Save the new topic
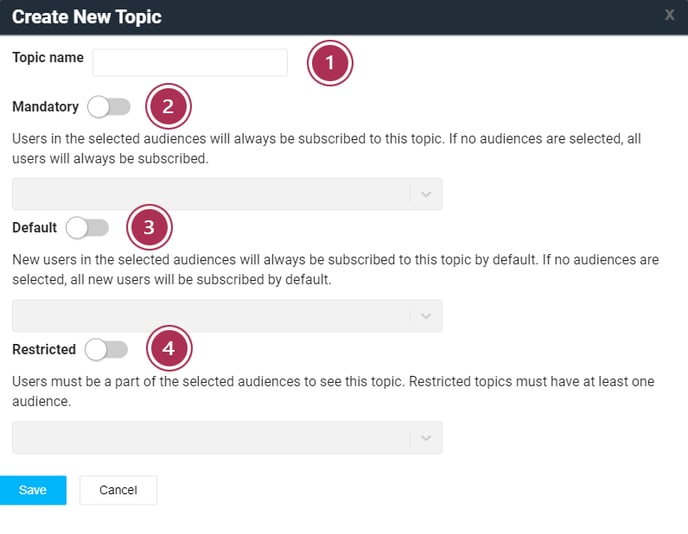The width and height of the screenshot is (688, 534). pyautogui.click(x=33, y=490)
